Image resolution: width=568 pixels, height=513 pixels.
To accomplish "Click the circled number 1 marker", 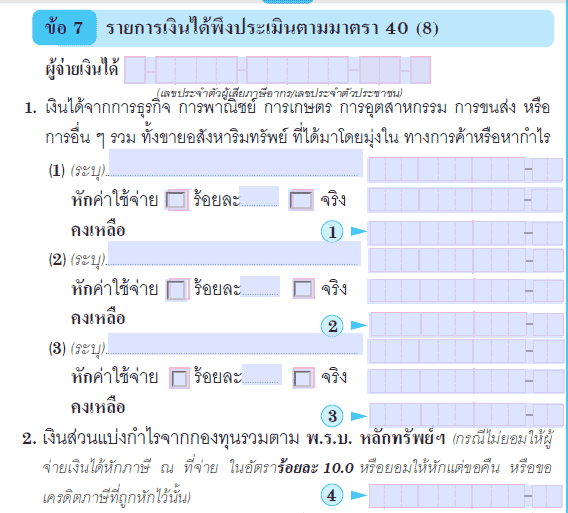I will pos(332,232).
